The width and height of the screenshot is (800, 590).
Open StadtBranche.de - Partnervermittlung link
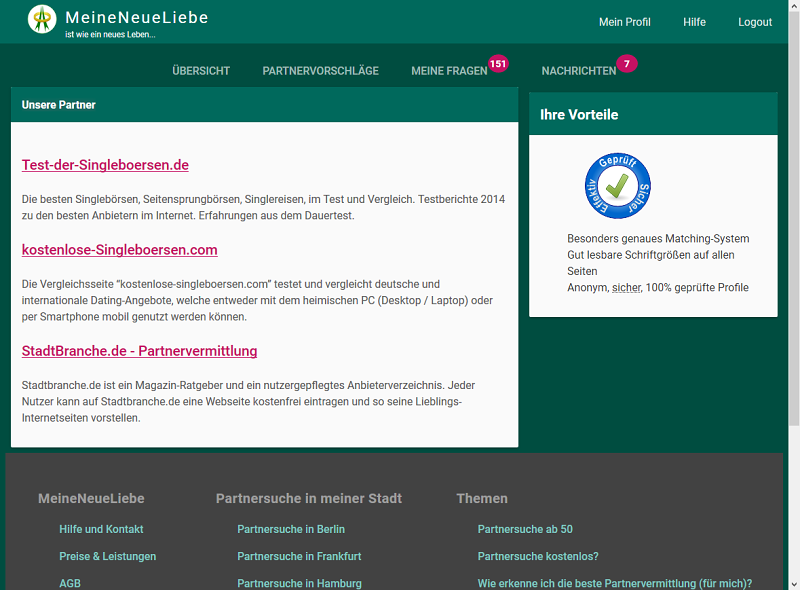139,351
